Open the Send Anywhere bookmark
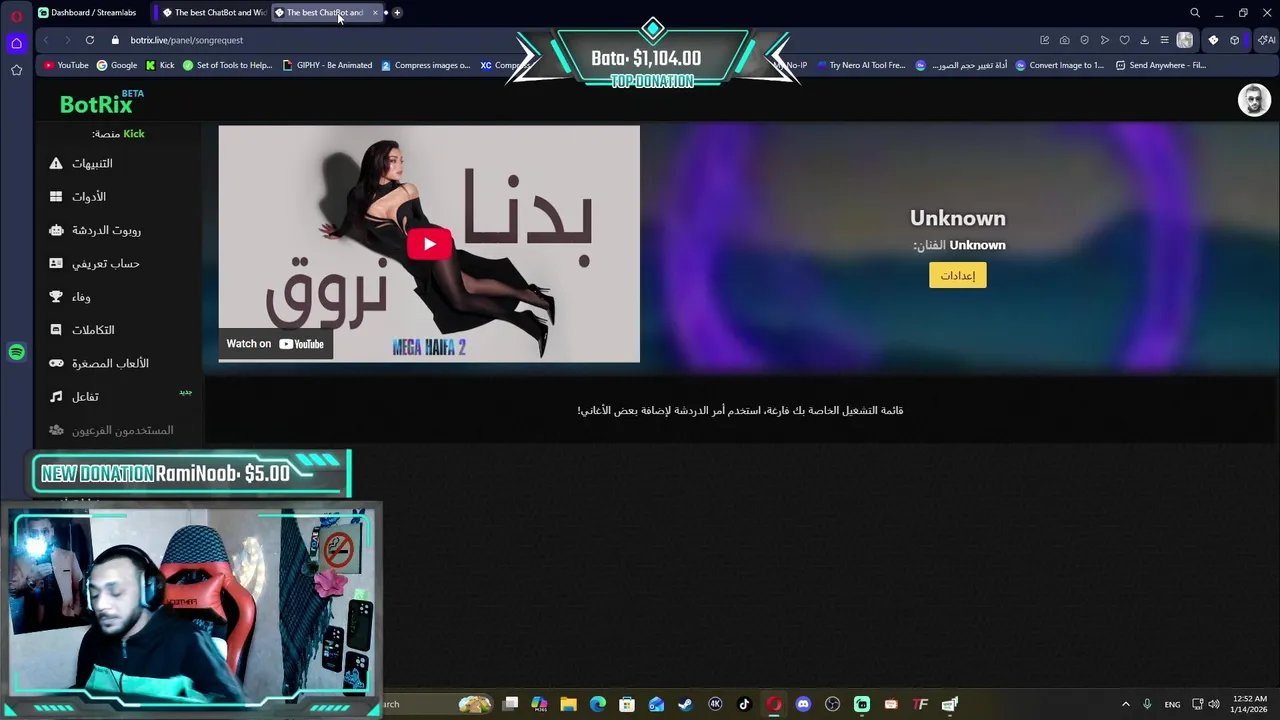 pyautogui.click(x=1161, y=65)
